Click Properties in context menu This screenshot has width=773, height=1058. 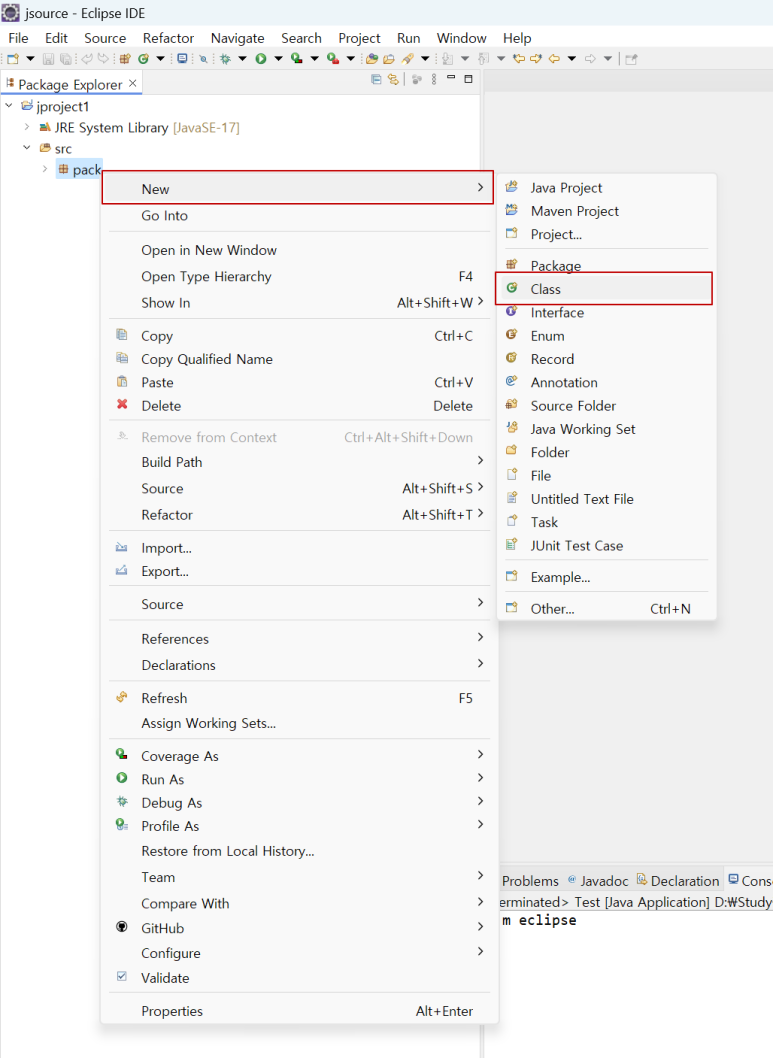(x=299, y=1010)
